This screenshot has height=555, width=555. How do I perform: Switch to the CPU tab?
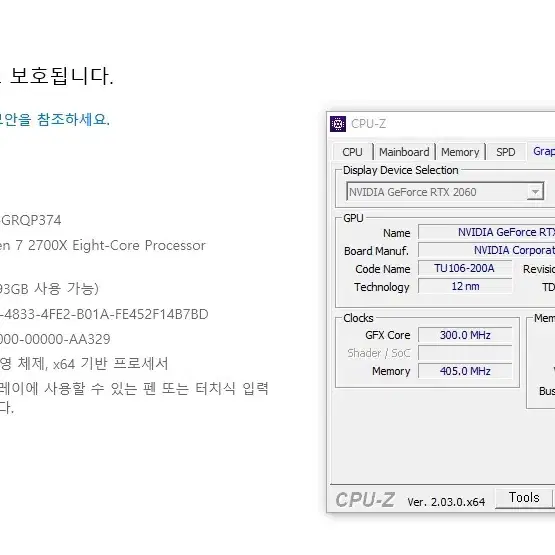pyautogui.click(x=352, y=152)
